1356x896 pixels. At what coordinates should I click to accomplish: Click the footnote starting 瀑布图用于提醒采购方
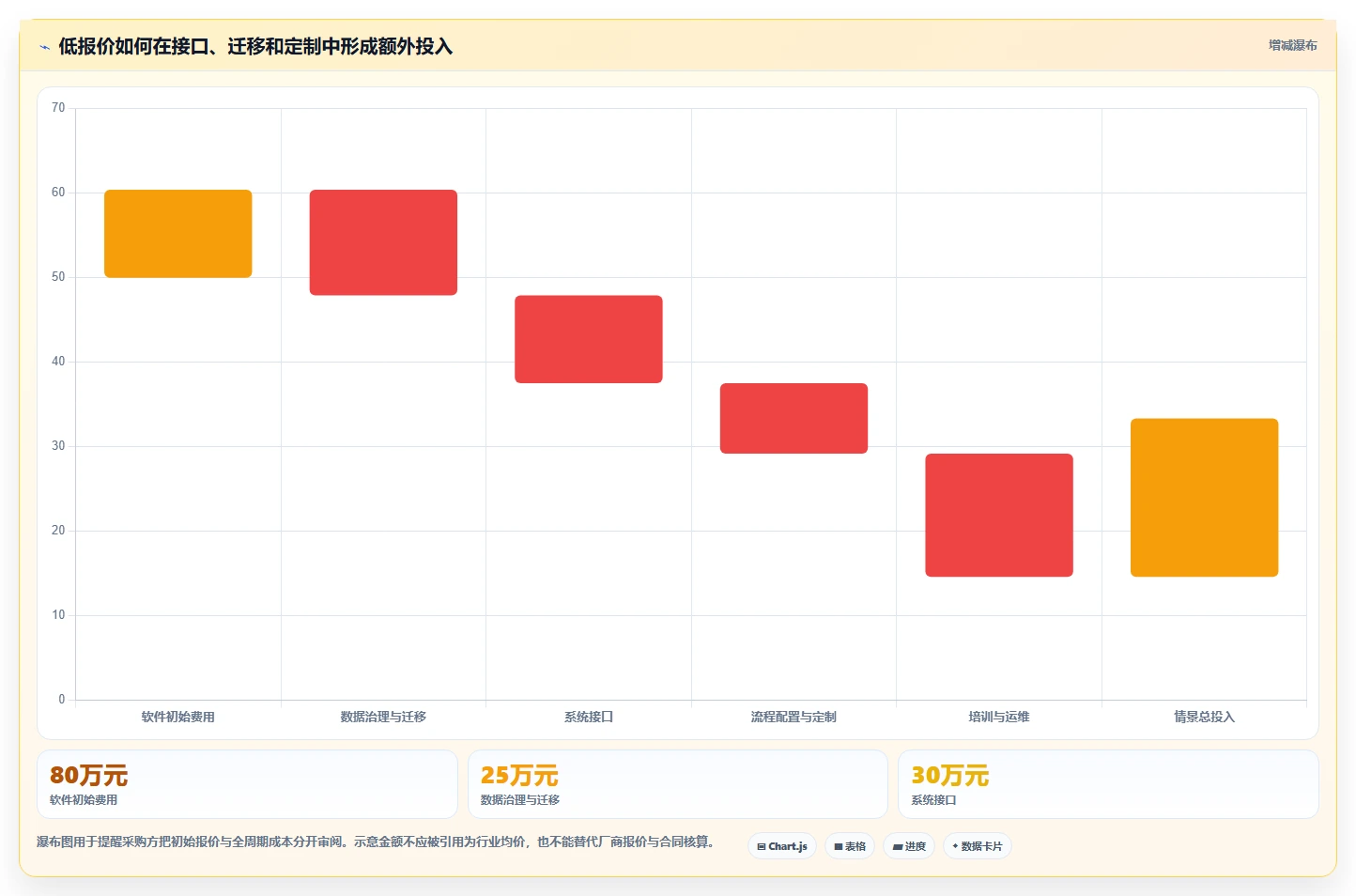pyautogui.click(x=377, y=842)
